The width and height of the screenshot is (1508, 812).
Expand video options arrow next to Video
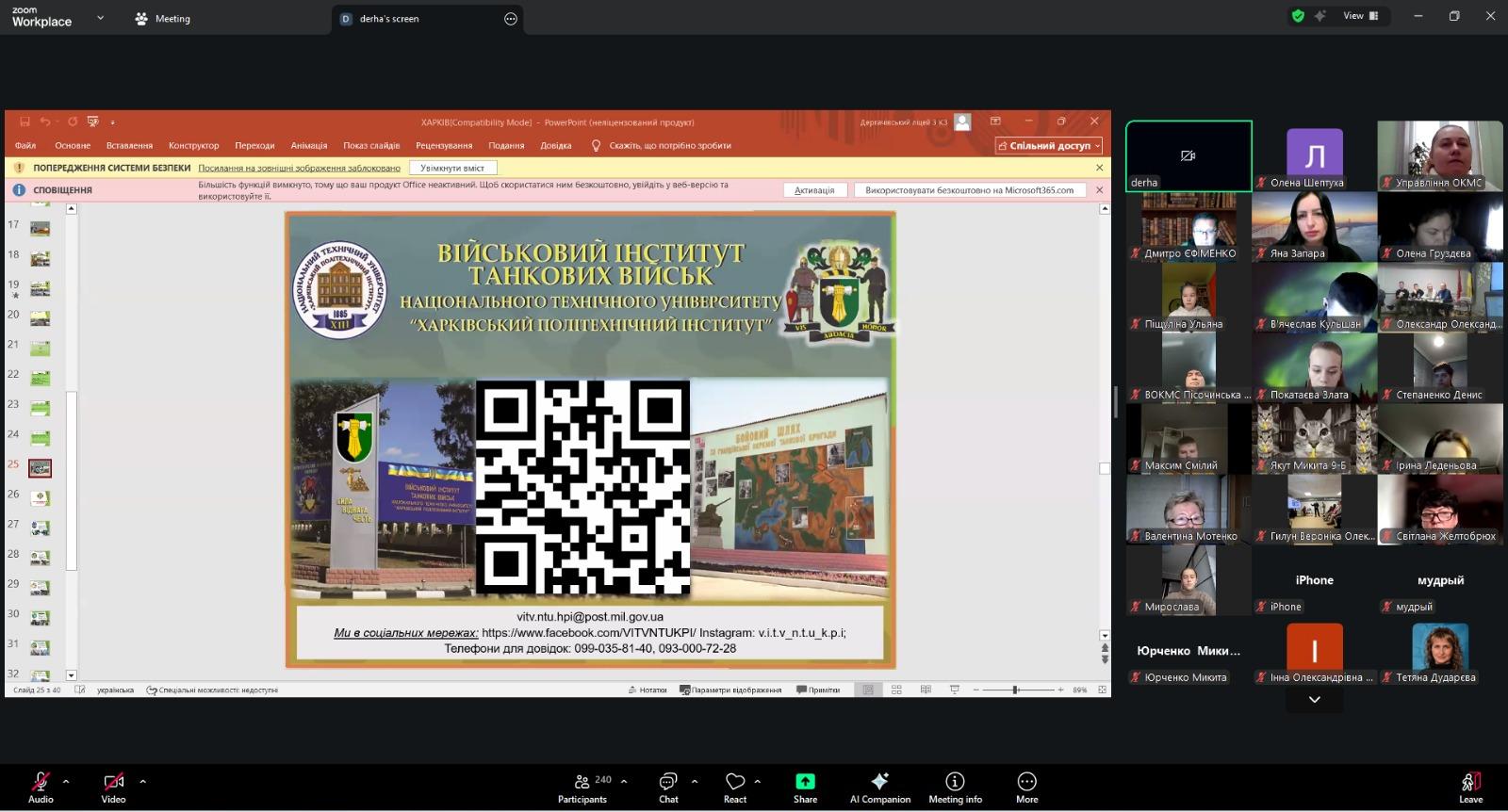(143, 781)
